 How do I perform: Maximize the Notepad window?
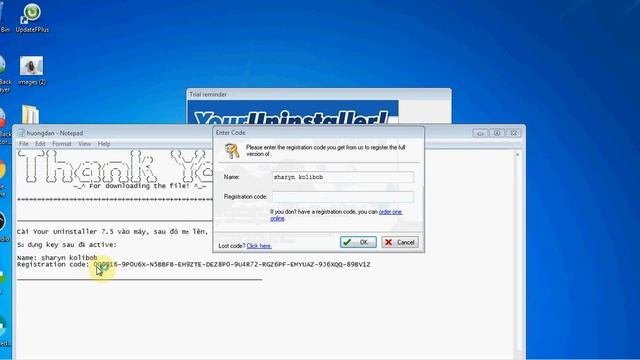coord(497,133)
